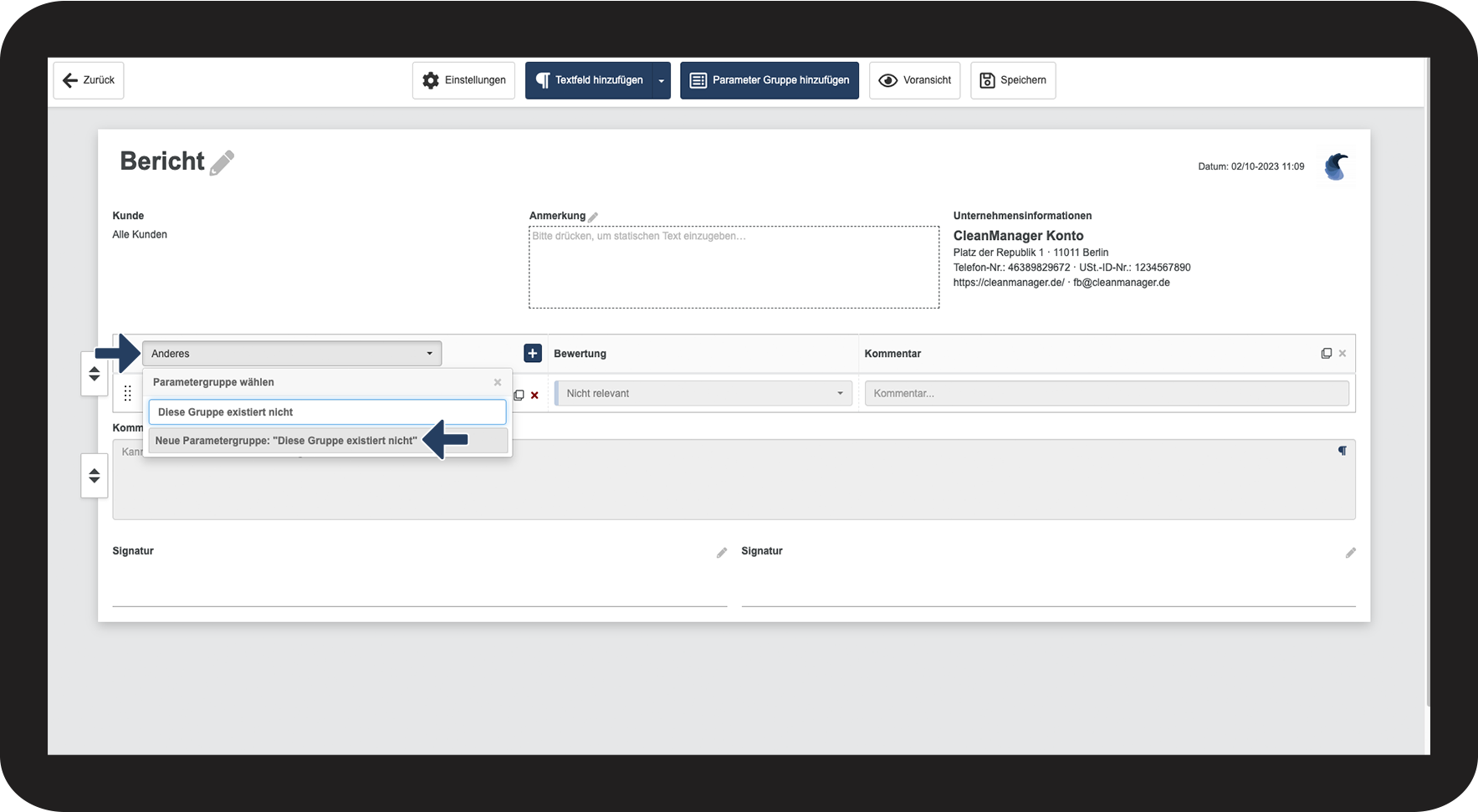Toggle the Voransicht preview

914,80
